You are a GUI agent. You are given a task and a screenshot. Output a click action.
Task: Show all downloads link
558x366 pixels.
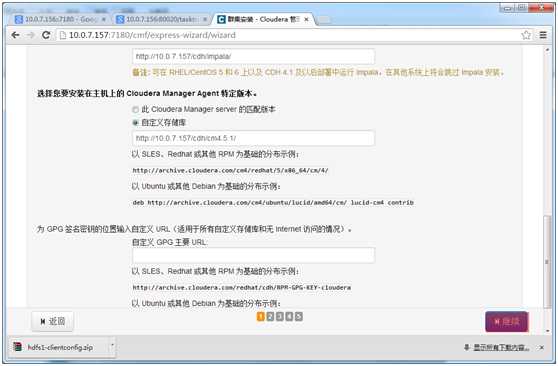pyautogui.click(x=501, y=347)
